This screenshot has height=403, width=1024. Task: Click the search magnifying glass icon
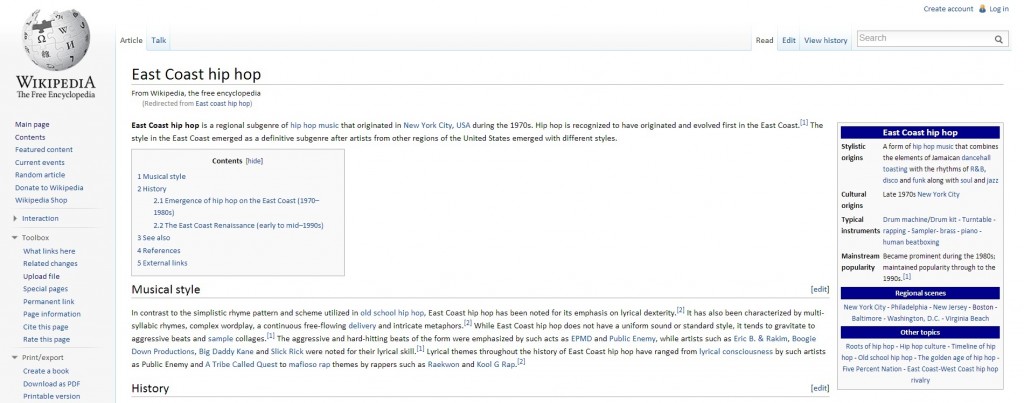998,39
